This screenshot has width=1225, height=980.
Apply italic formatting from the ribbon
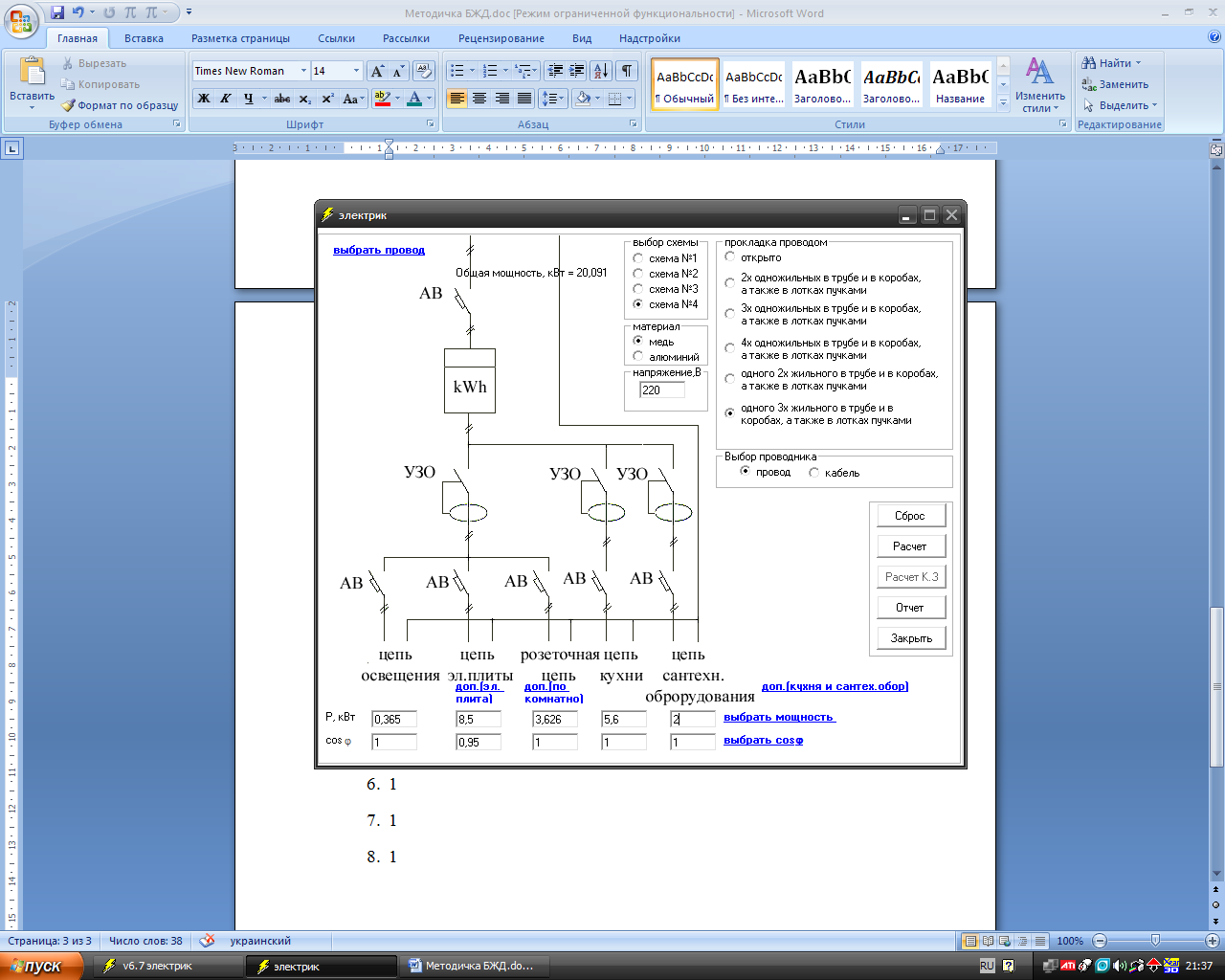[226, 99]
